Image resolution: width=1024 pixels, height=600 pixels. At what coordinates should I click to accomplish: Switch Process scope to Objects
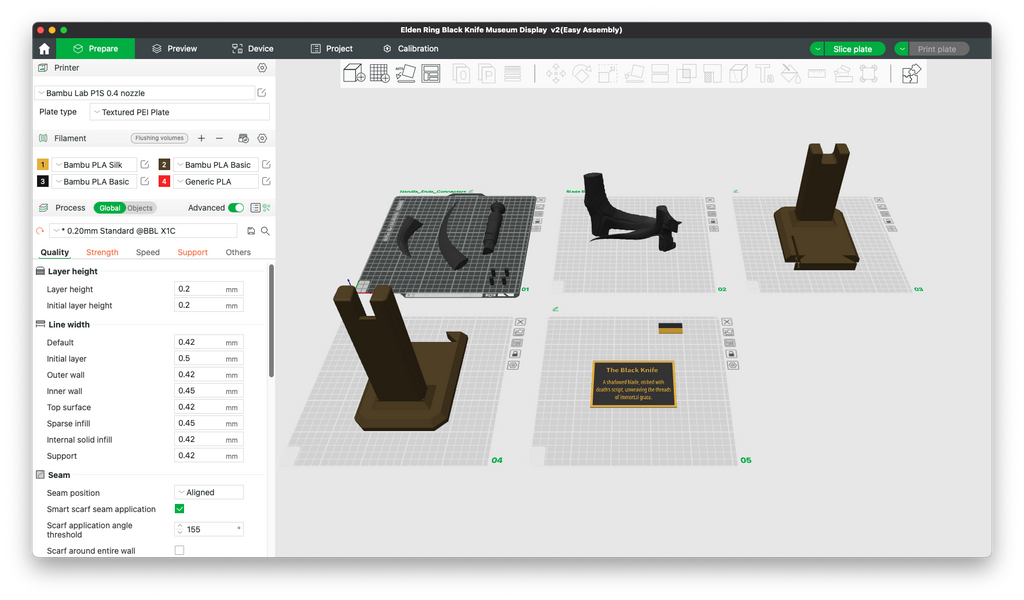tap(140, 208)
